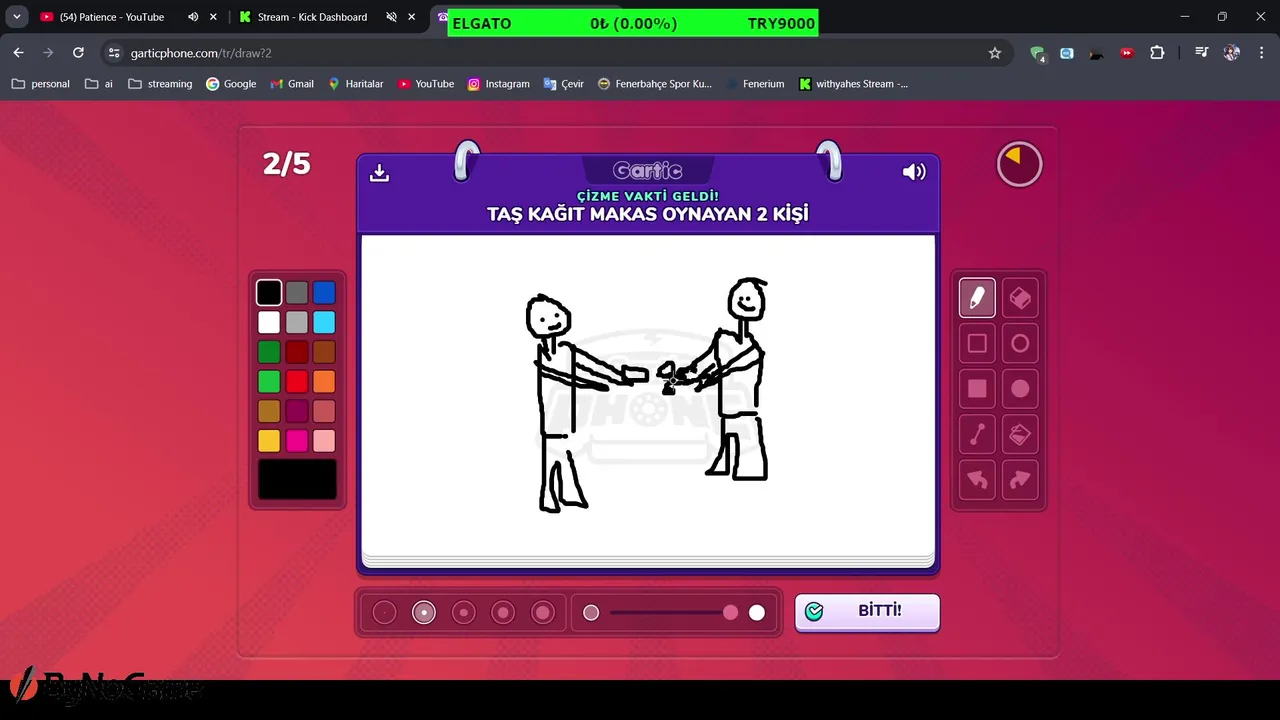Screen dimensions: 1280x720
Task: Pick the cyan color swatch
Action: (x=324, y=322)
